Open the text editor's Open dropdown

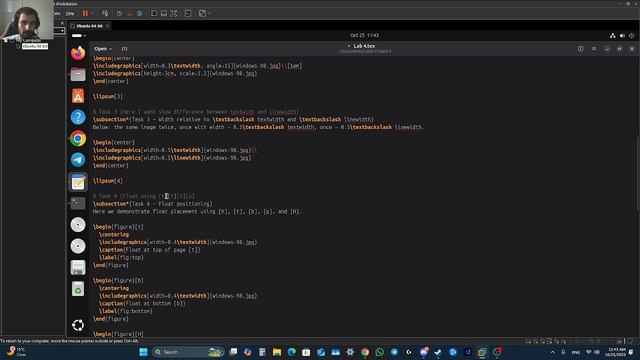click(103, 49)
